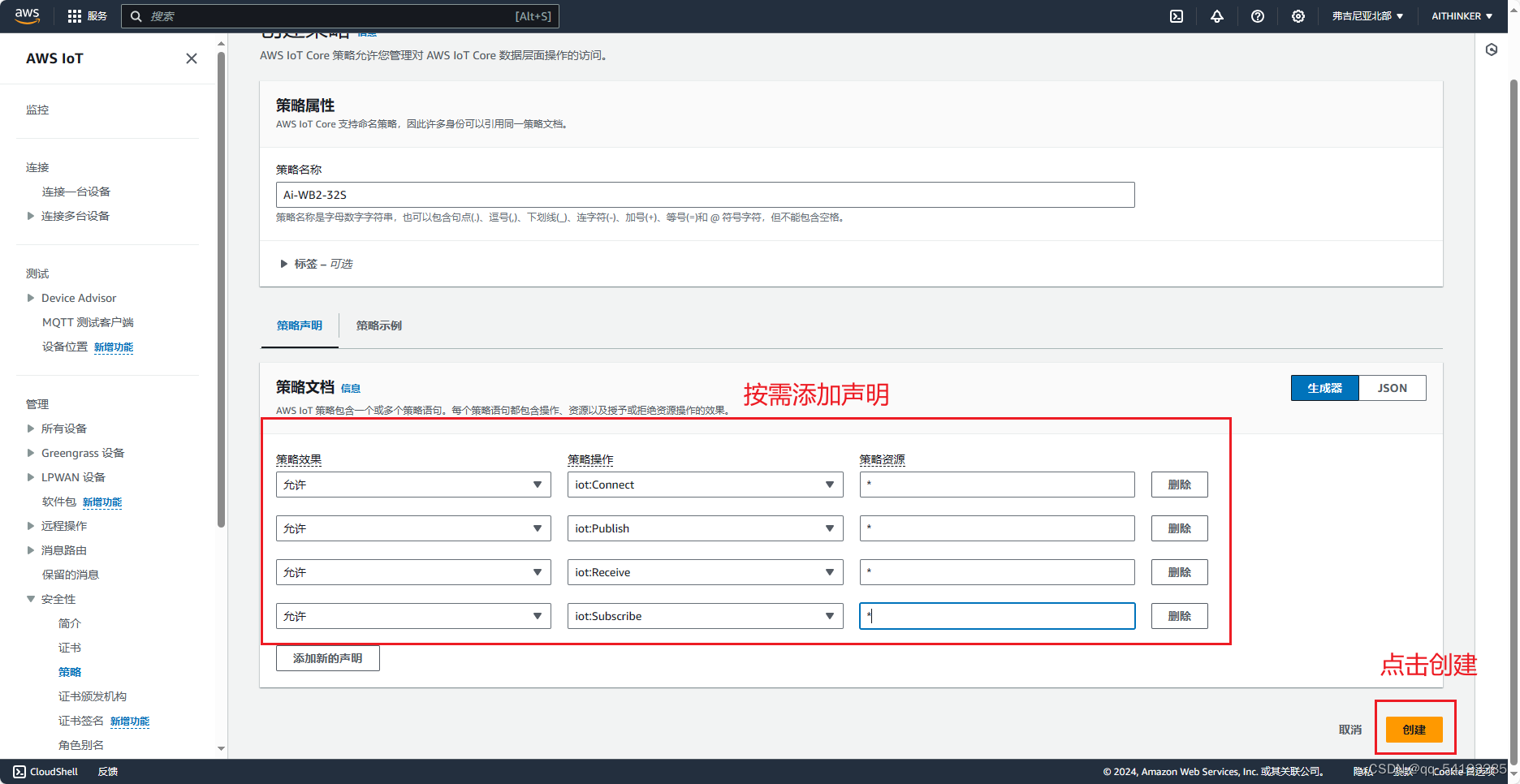Open 连接一台设备 in sidebar
This screenshot has height=784, width=1520.
76,192
